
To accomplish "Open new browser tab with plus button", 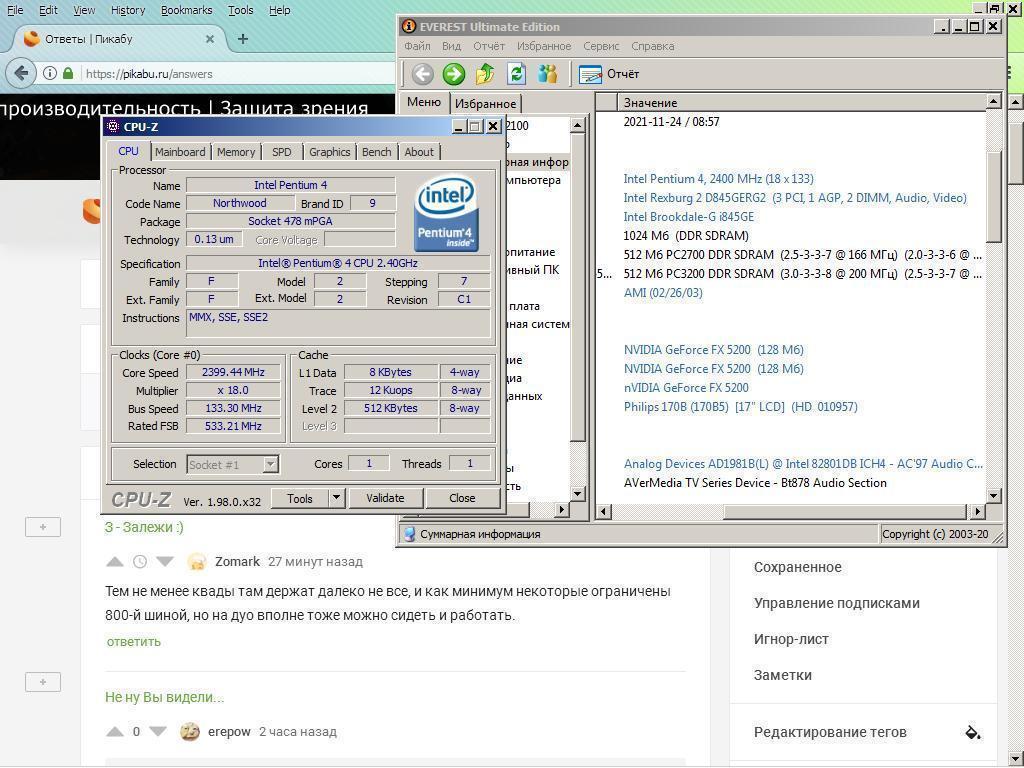I will tap(242, 39).
